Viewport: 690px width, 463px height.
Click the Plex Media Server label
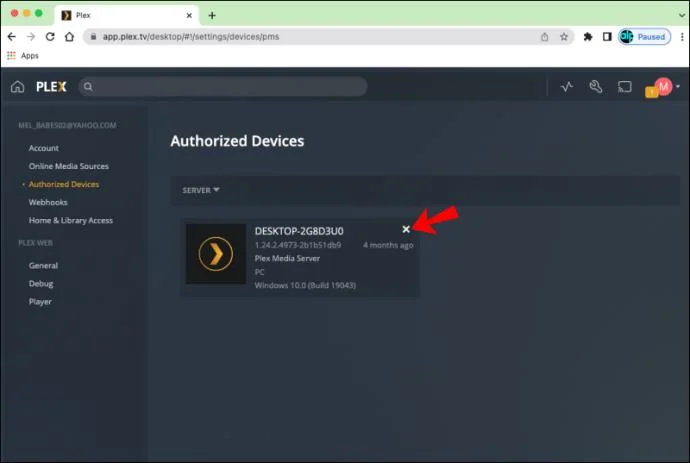point(287,258)
